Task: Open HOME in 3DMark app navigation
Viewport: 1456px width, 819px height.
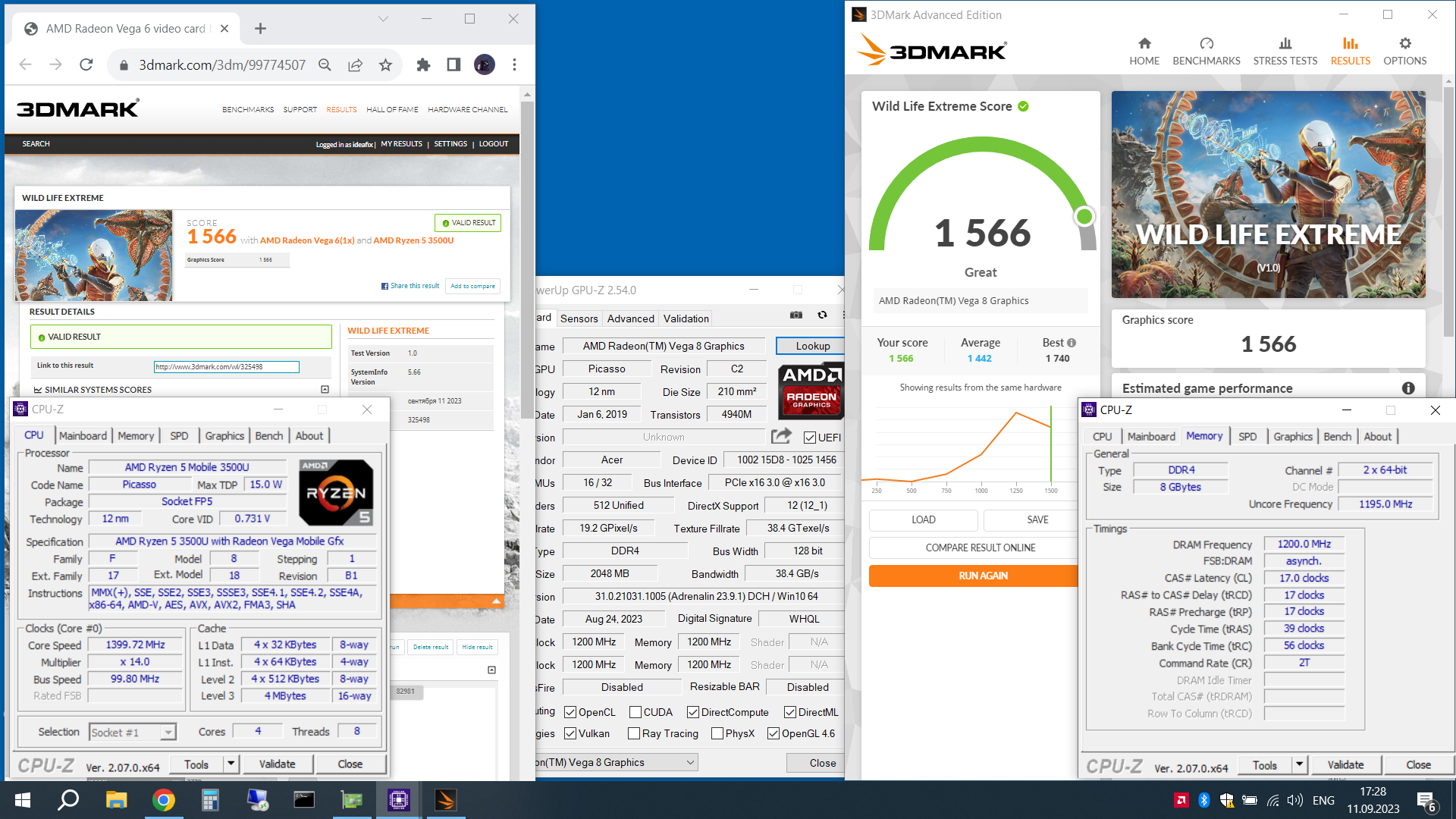Action: 1144,52
